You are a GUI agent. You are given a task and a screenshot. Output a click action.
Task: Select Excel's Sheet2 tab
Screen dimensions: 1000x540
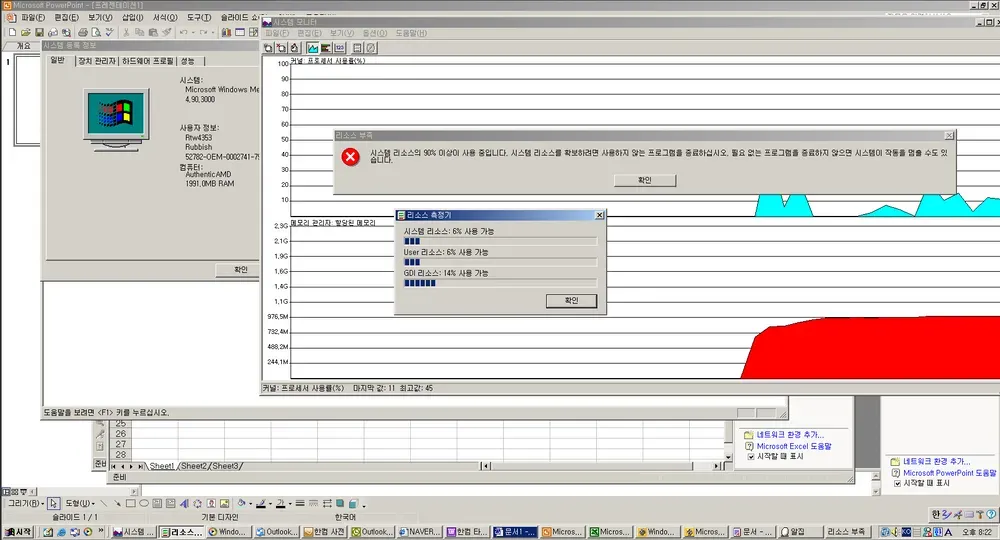pos(193,466)
